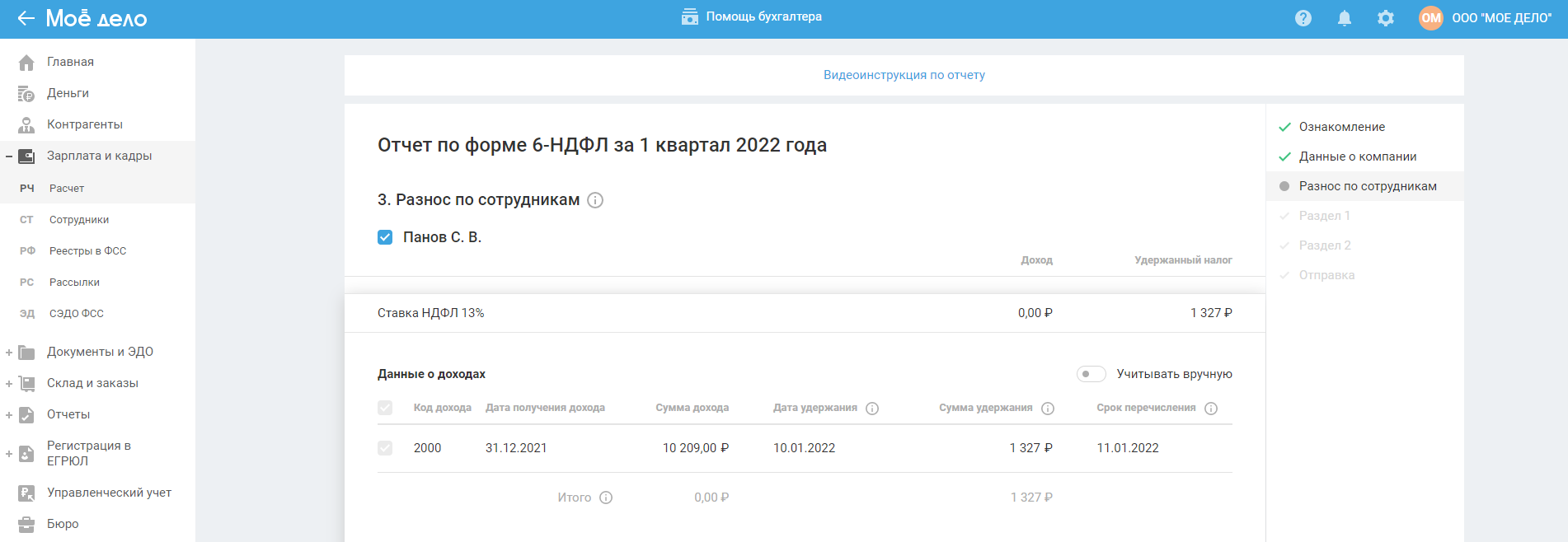The height and width of the screenshot is (542, 1568).
Task: Go to Деньги in the sidebar
Action: (68, 93)
